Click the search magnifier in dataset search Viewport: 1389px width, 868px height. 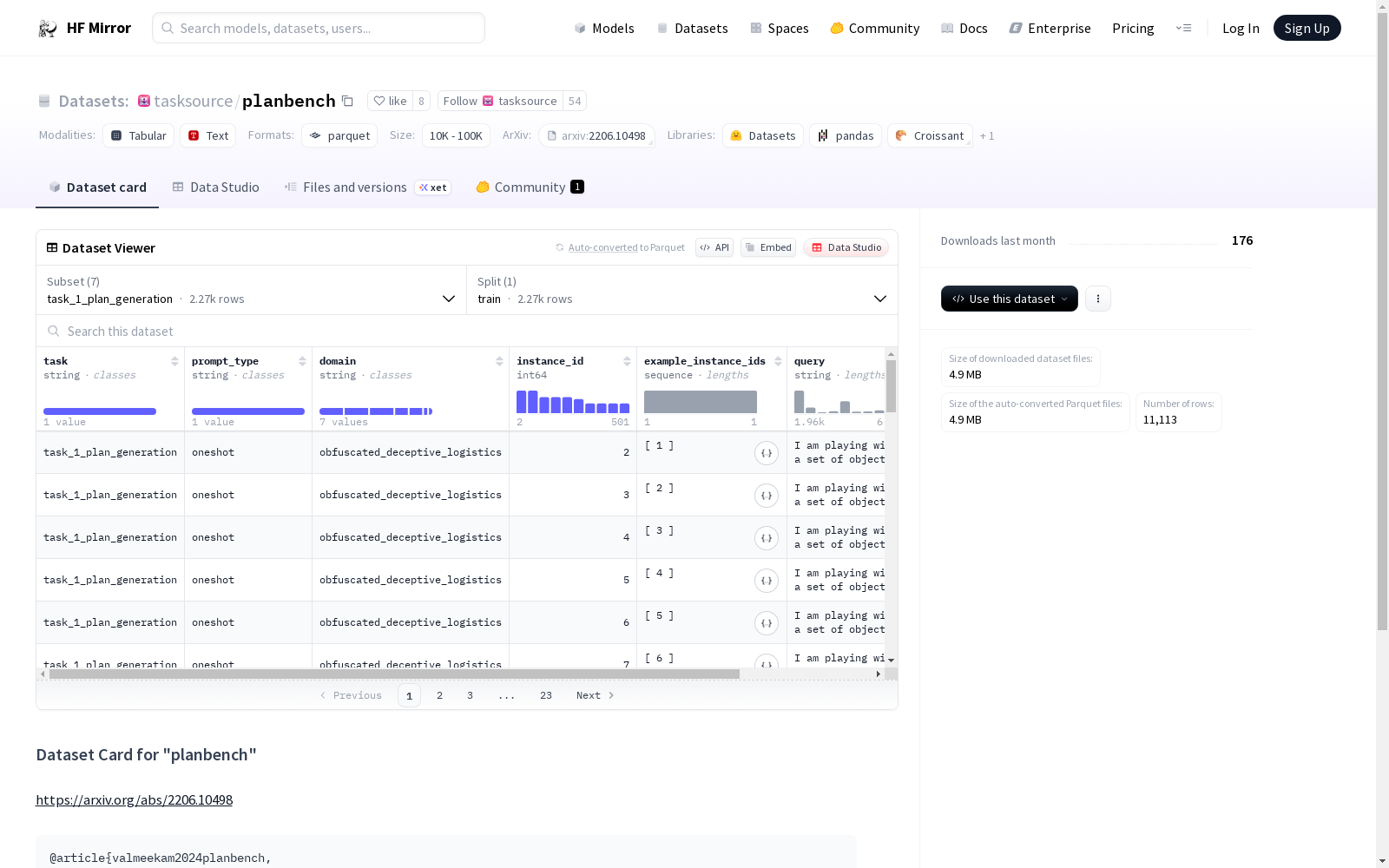[54, 331]
